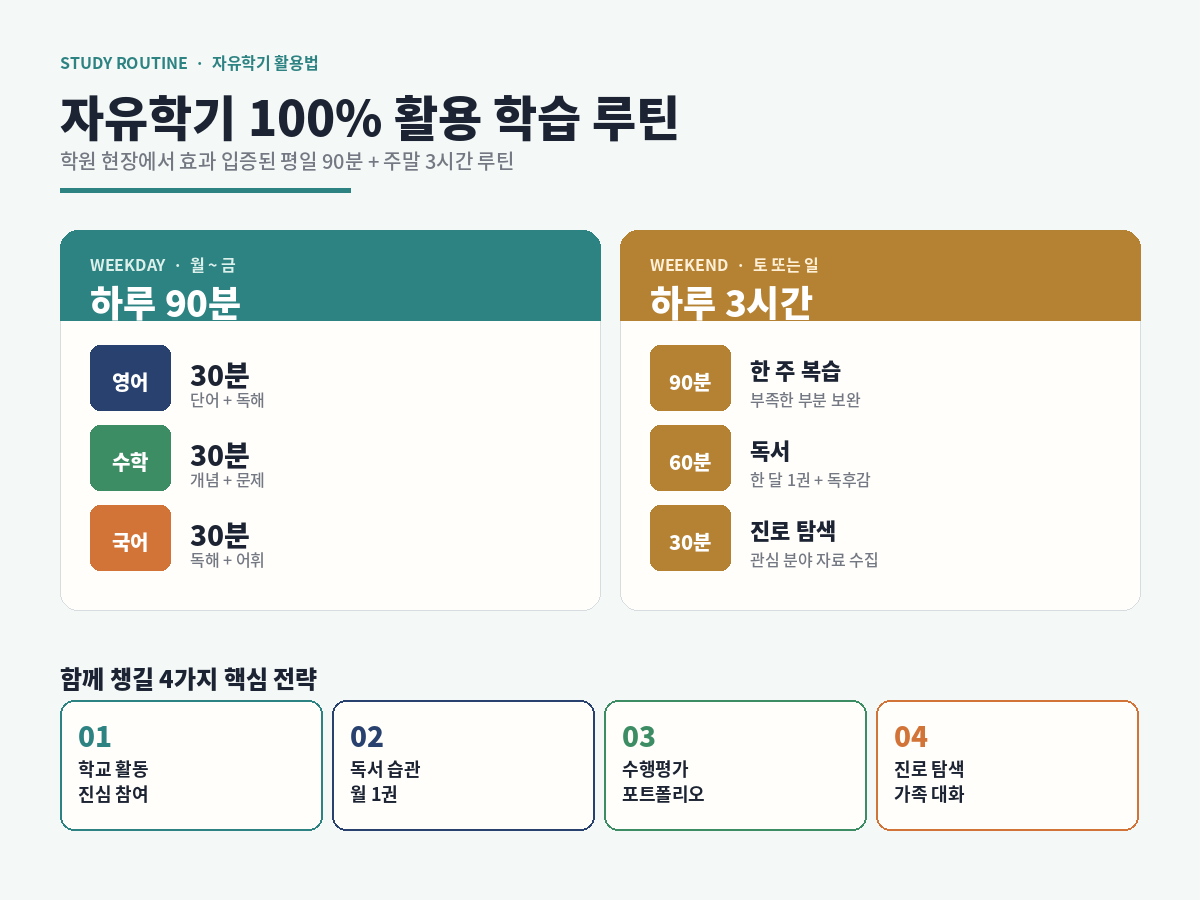Click the WEEKDAY 하루 90분 header
Viewport: 1200px width, 900px height.
pyautogui.click(x=330, y=276)
